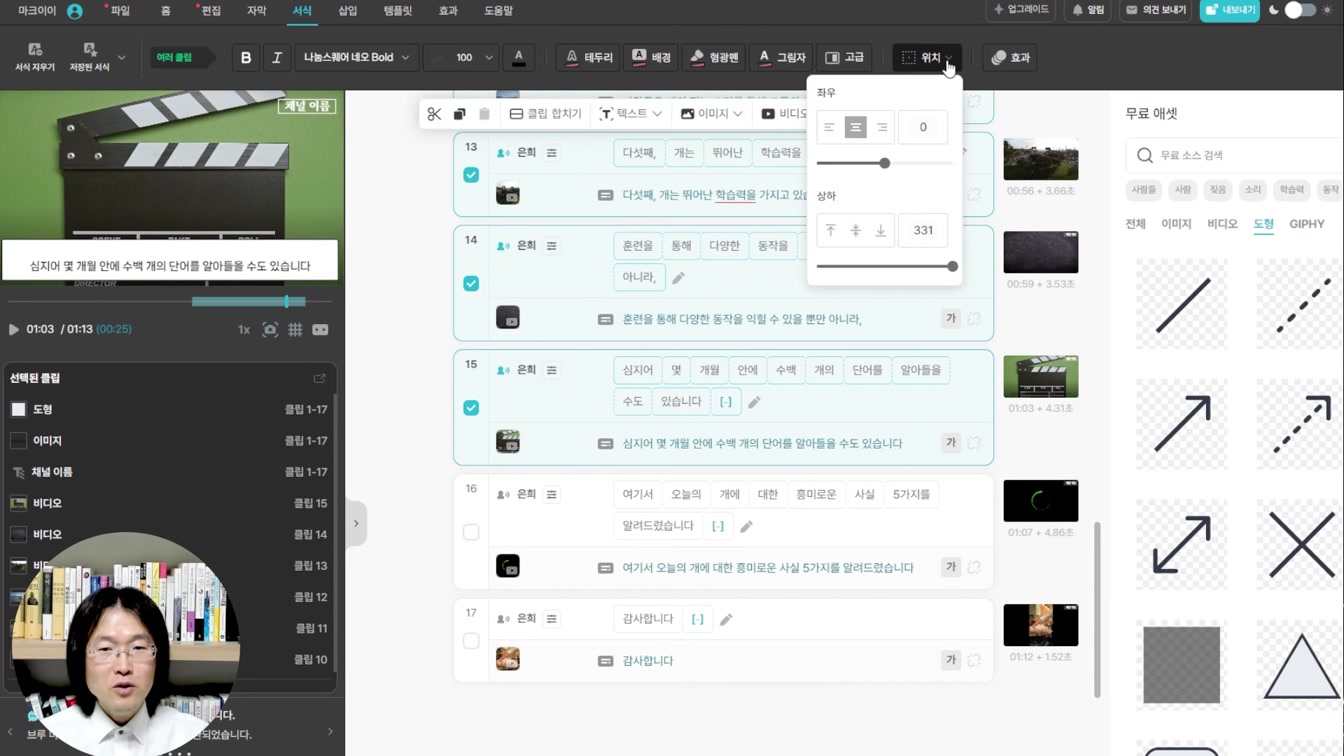Viewport: 1344px width, 756px height.
Task: Open the font family dropdown 나눔스퀘어 네오 Bold
Action: [356, 58]
